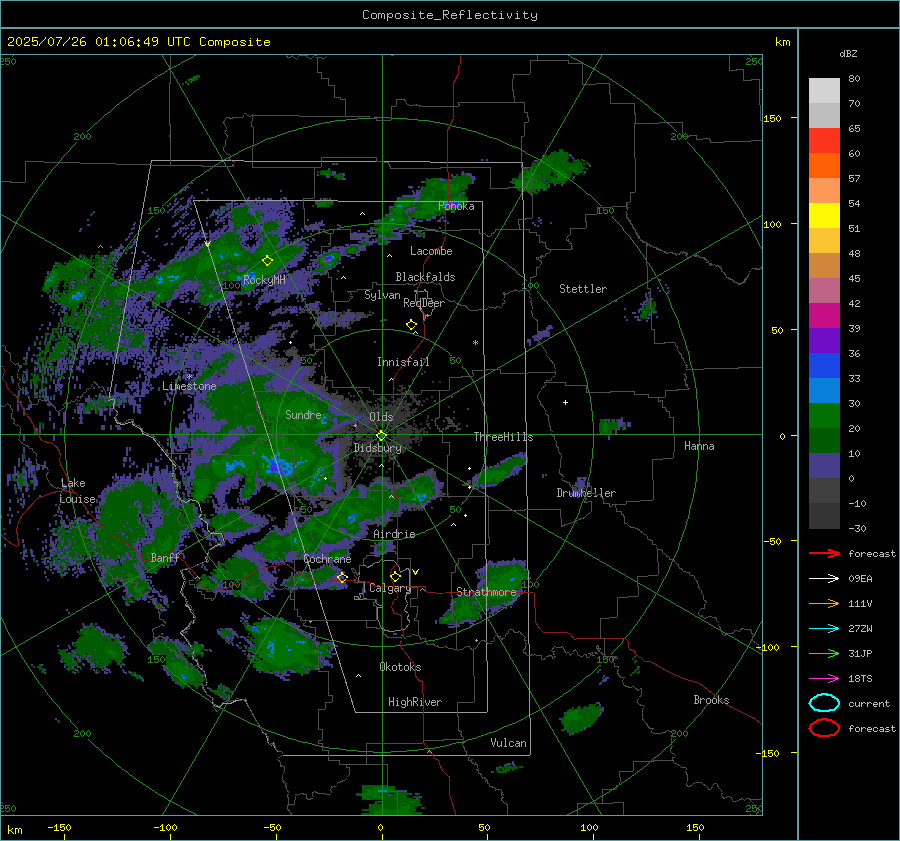Click the 65 dBZ red swatch

click(824, 140)
